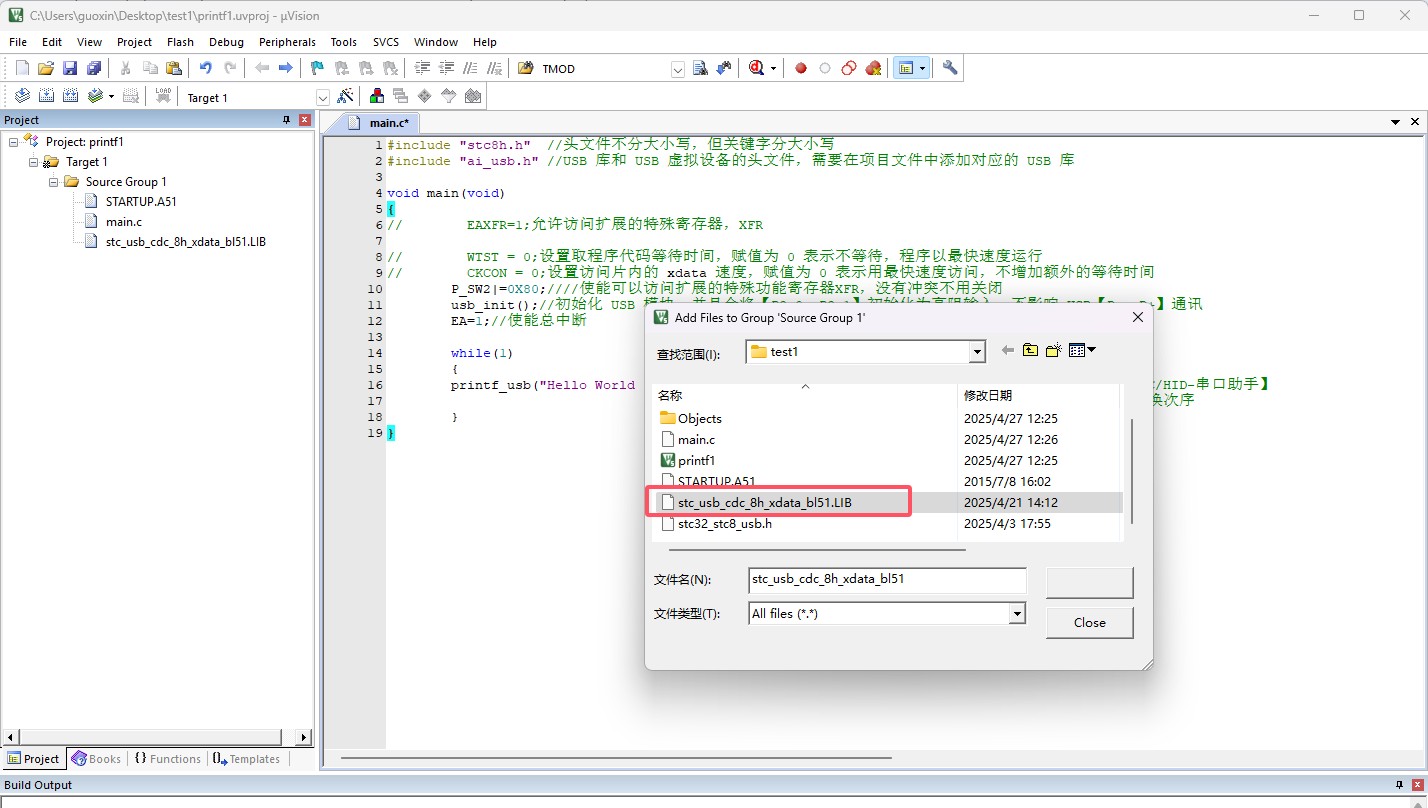Open the Target 1 selector dropdown

click(323, 97)
